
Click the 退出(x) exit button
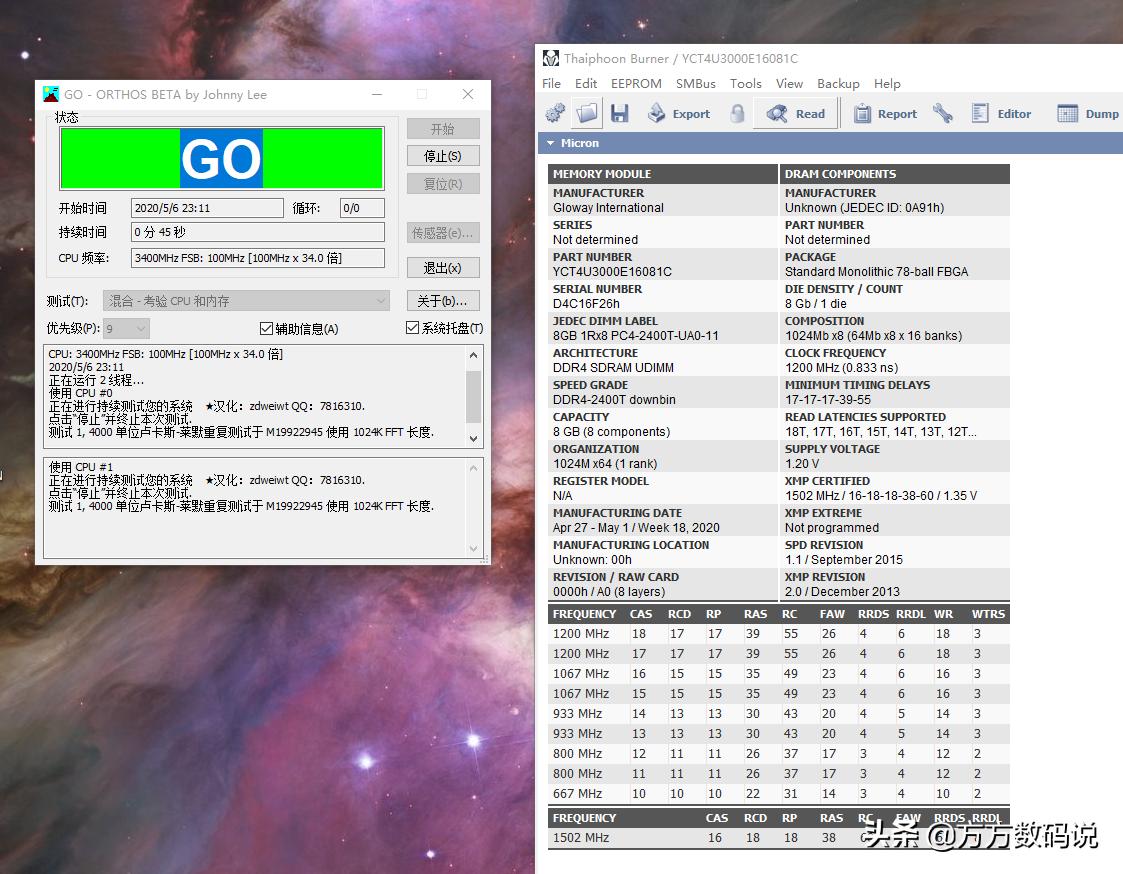click(442, 268)
